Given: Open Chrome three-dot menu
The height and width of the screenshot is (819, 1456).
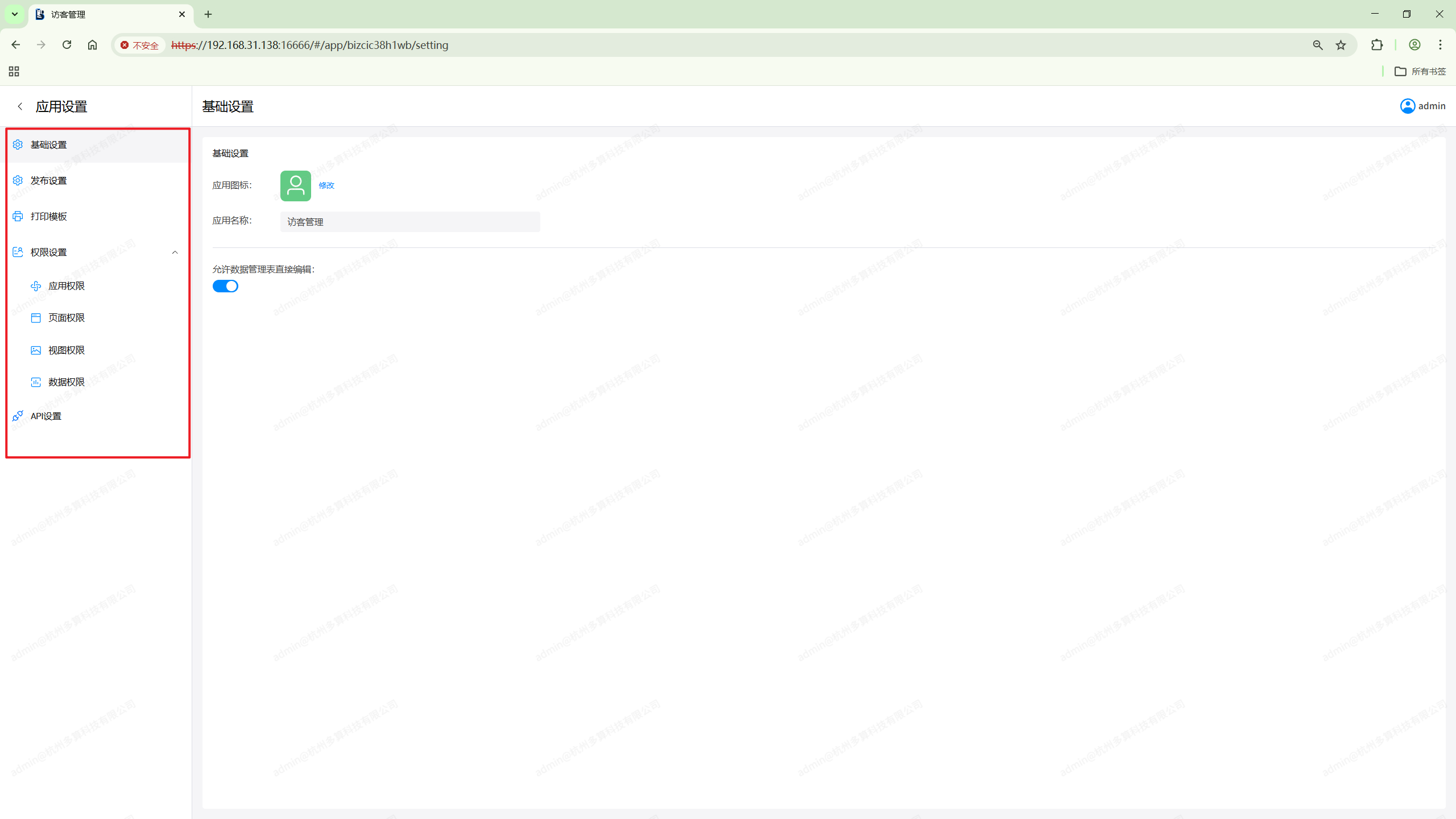Looking at the screenshot, I should [x=1440, y=45].
